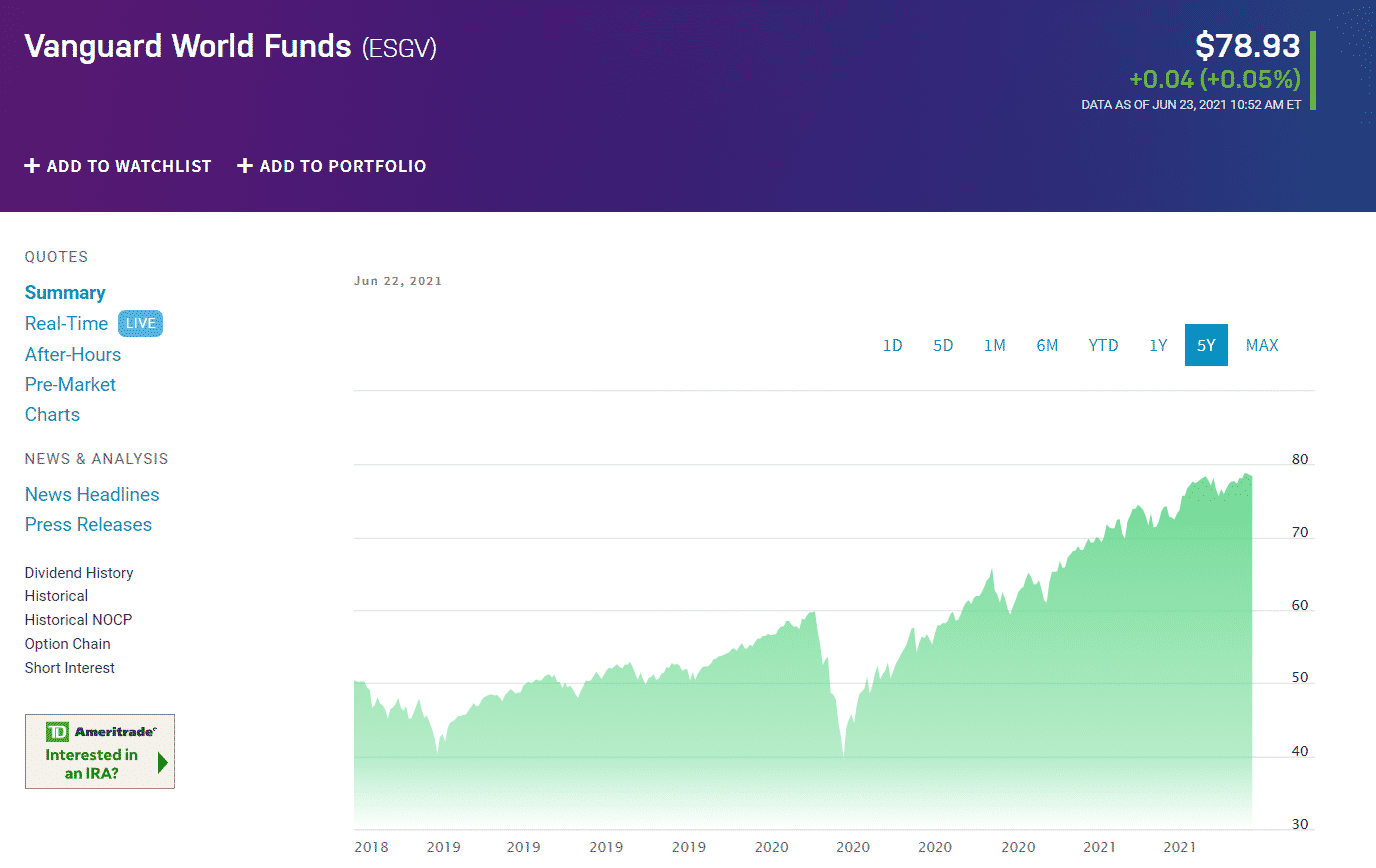Click the Interested in an IRA ad
1376x868 pixels.
[x=100, y=751]
